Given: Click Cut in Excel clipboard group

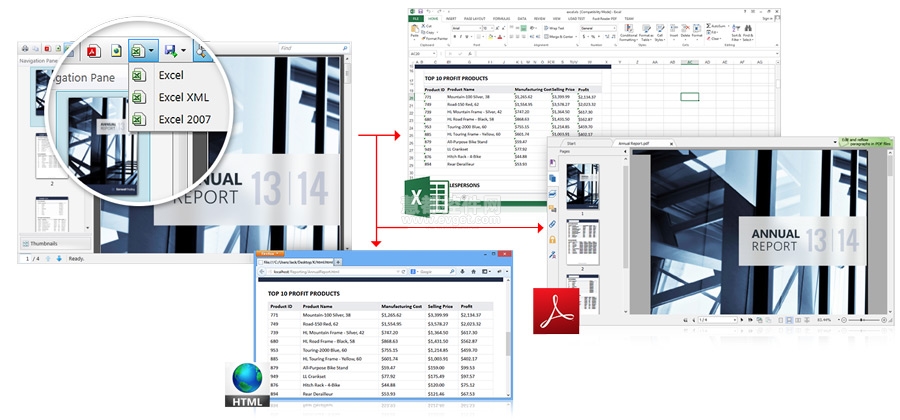Looking at the screenshot, I should pos(427,26).
